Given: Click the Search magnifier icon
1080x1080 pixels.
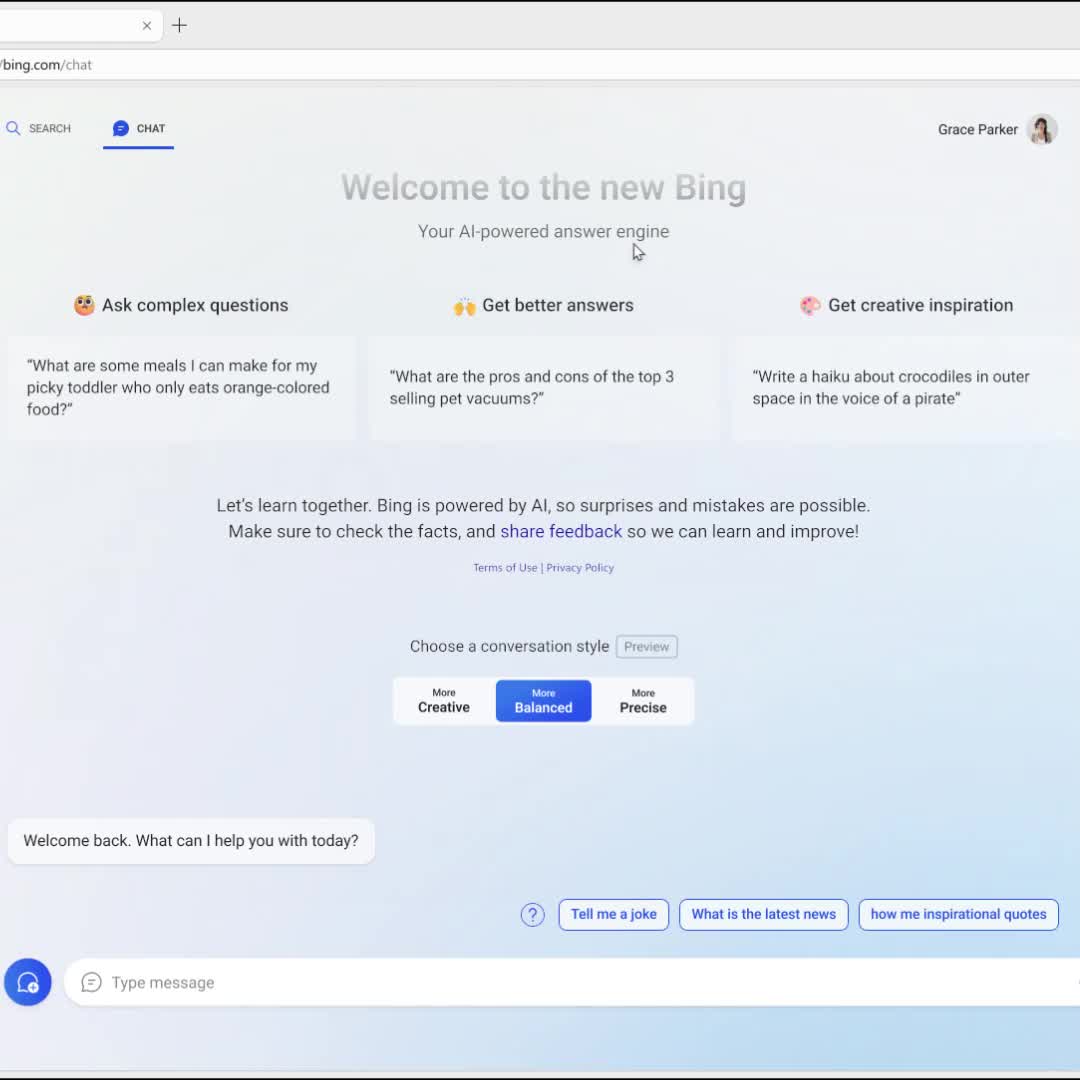Looking at the screenshot, I should coord(13,128).
